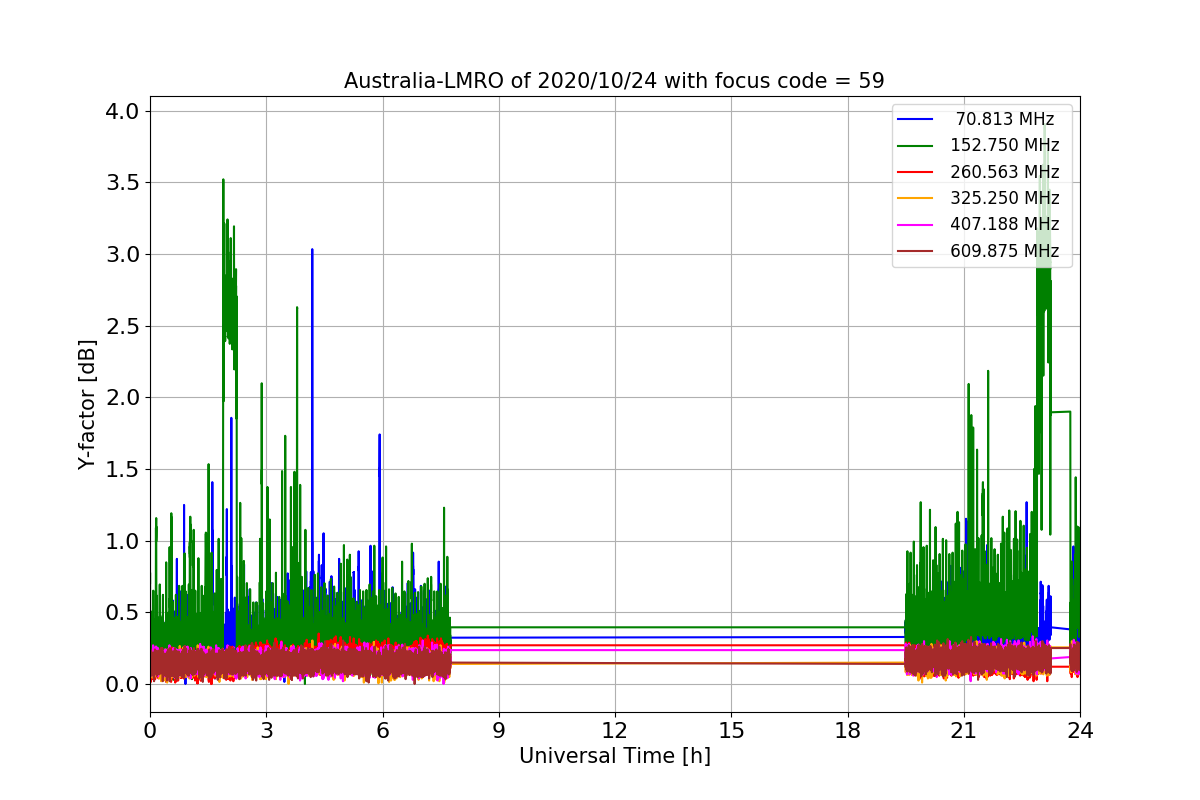Screen dimensions: 1200x800
Task: Click the x-axis tick label '12'
Action: pyautogui.click(x=615, y=731)
